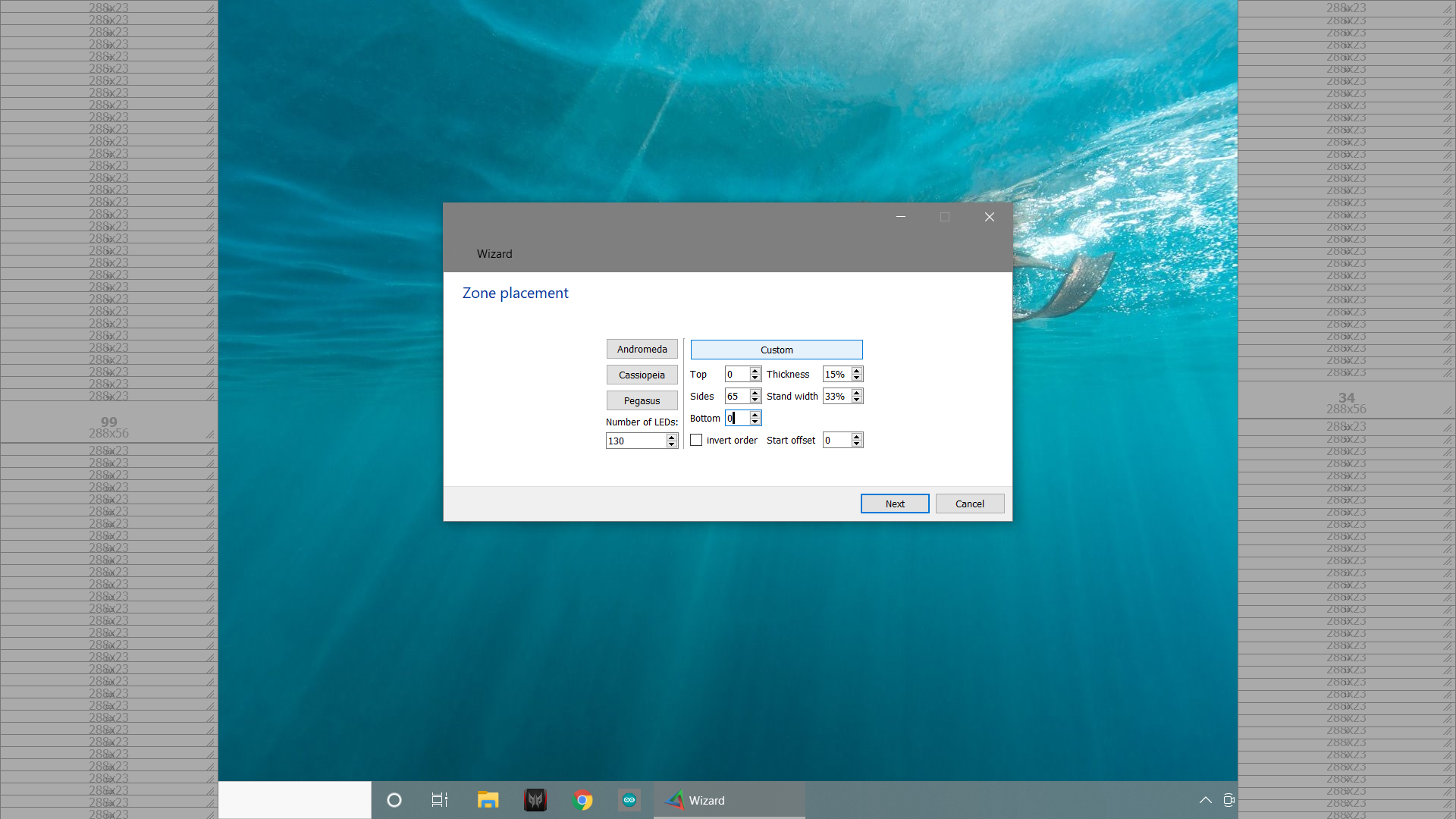Increase the Thickness percentage
The height and width of the screenshot is (819, 1456).
(857, 371)
